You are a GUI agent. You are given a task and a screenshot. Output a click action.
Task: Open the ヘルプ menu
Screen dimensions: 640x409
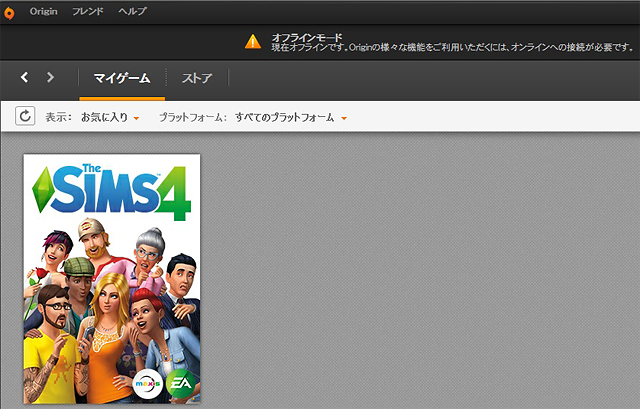coord(132,11)
